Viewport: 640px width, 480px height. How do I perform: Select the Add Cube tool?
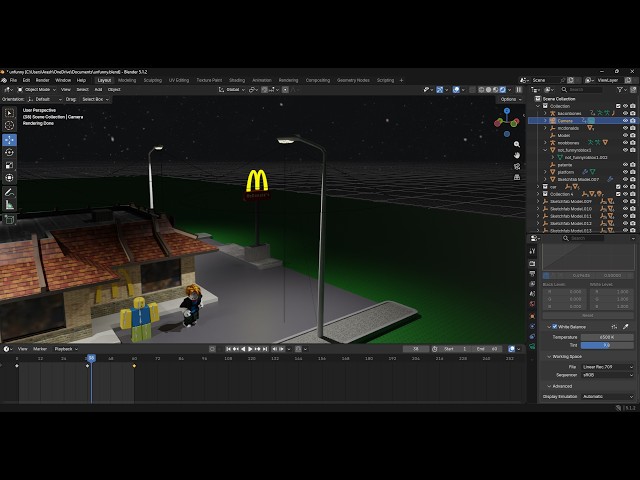9,220
